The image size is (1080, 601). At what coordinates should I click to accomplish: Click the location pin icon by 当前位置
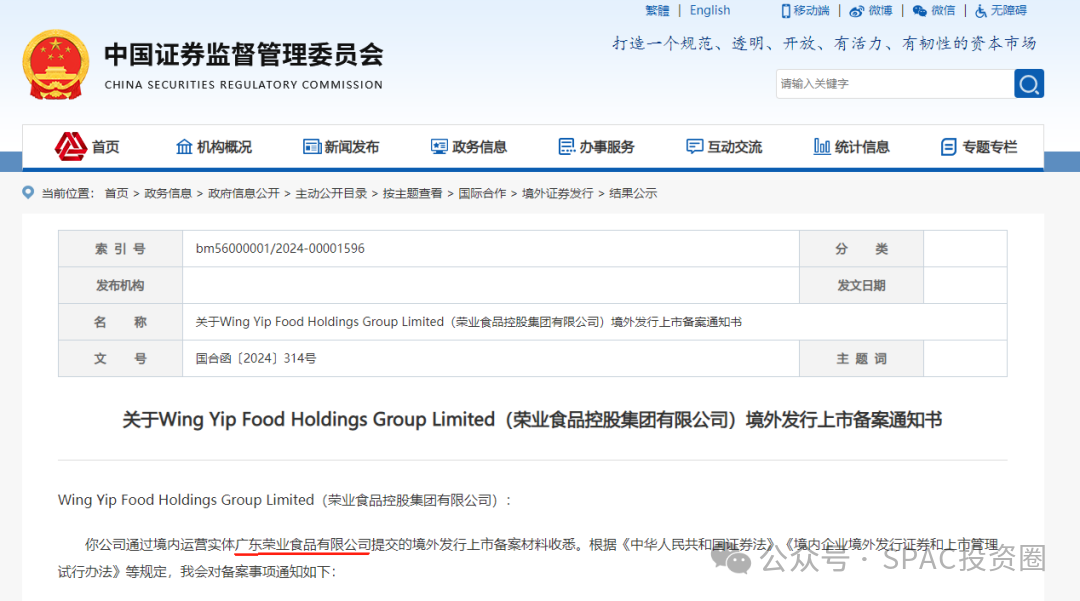pyautogui.click(x=28, y=193)
